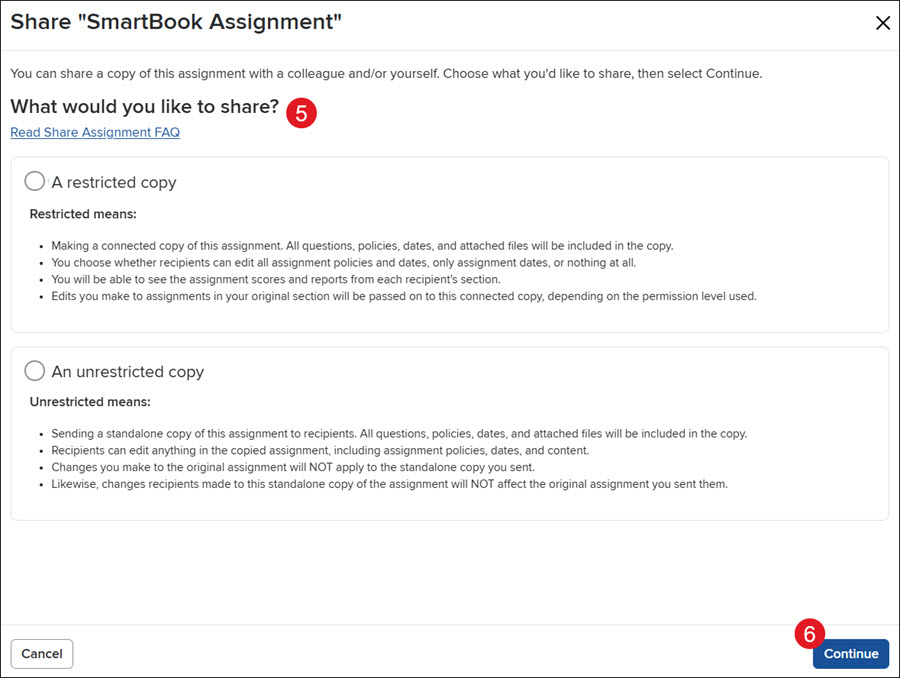Open the Read Share Assignment FAQ link
This screenshot has height=678, width=900.
[95, 132]
